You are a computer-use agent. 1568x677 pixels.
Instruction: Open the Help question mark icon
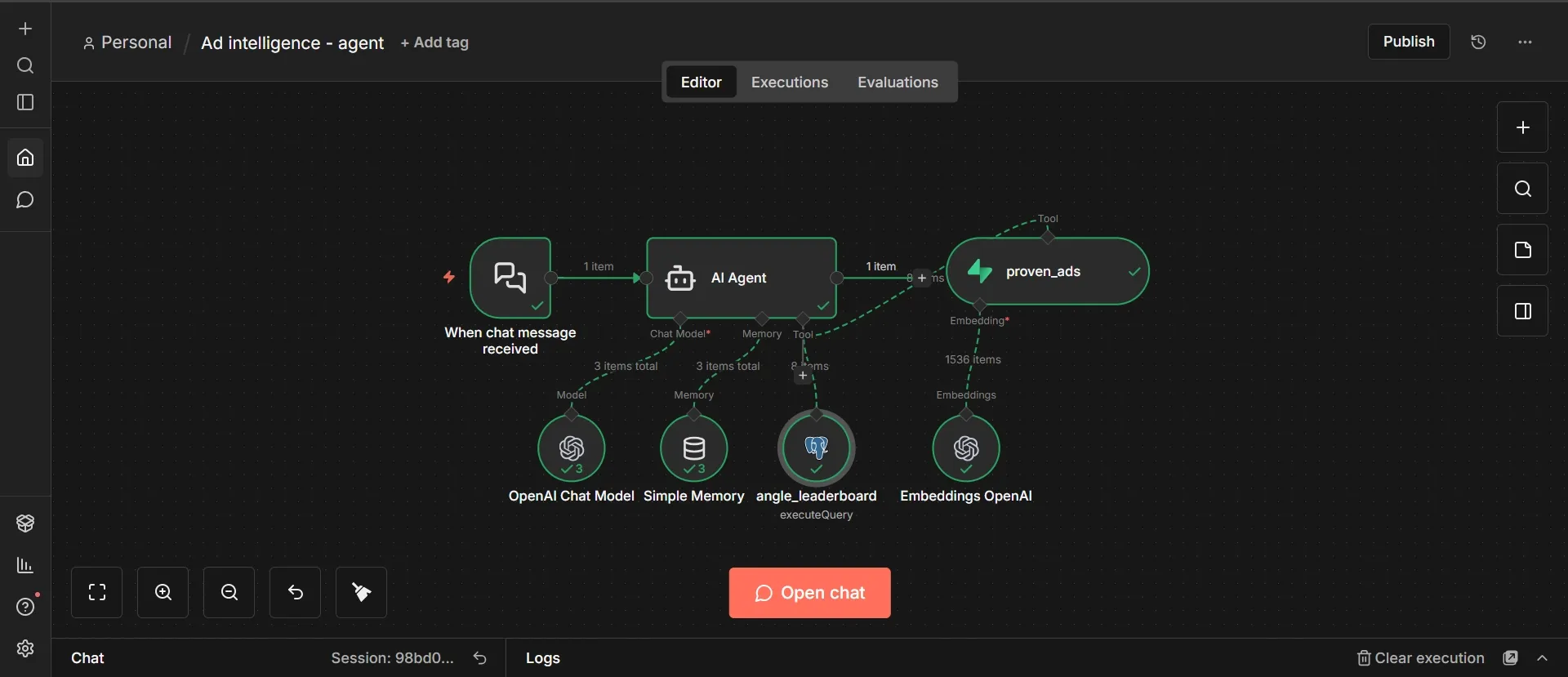tap(25, 607)
